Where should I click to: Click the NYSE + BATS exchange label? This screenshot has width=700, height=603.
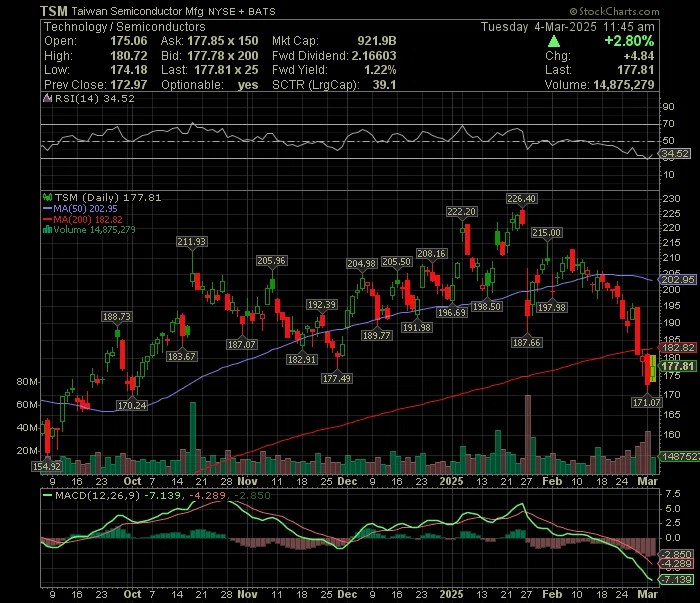(x=242, y=12)
